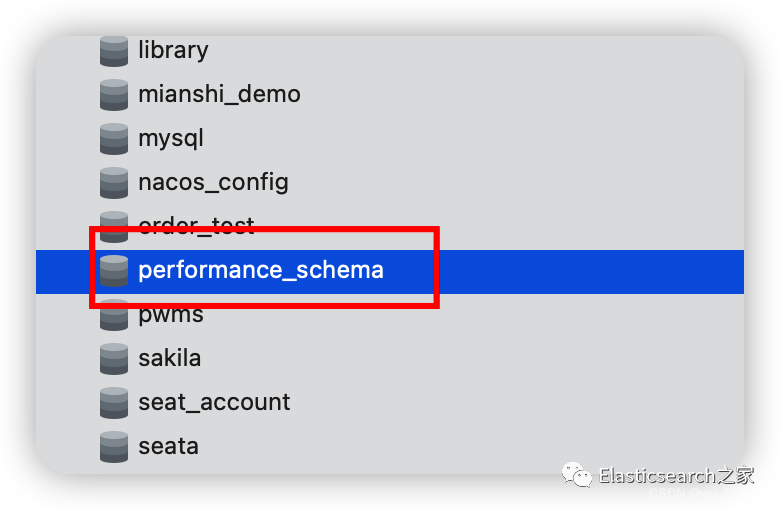The height and width of the screenshot is (510, 780).
Task: Click the seata database icon
Action: coord(114,446)
